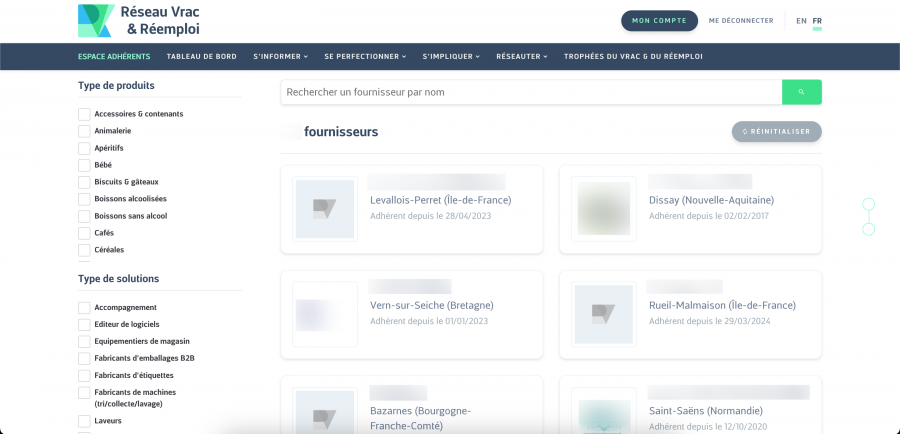Open Tableau de bord
This screenshot has height=434, width=900.
click(201, 57)
